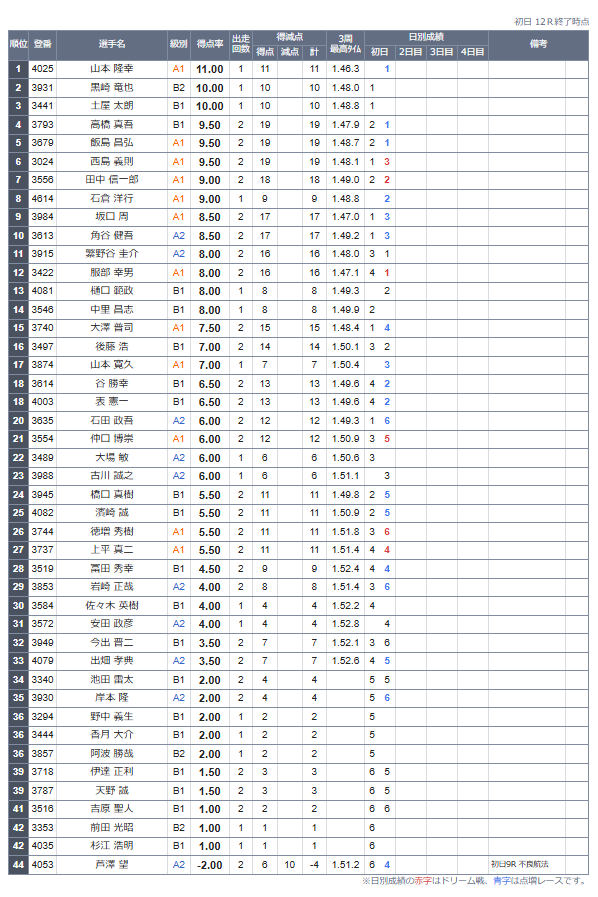The height and width of the screenshot is (897, 598).
Task: Select registration number 4081
Action: click(x=42, y=291)
